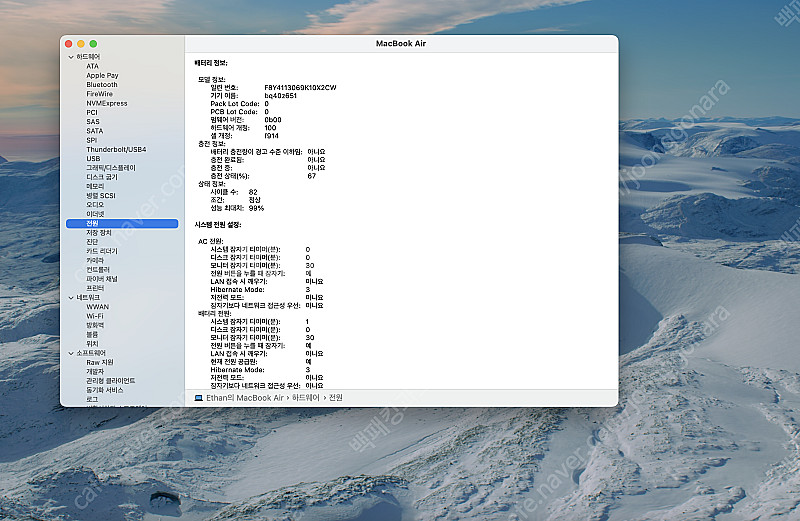800x521 pixels.
Task: Click the 네트워크 sidebar group label
Action: 88,298
